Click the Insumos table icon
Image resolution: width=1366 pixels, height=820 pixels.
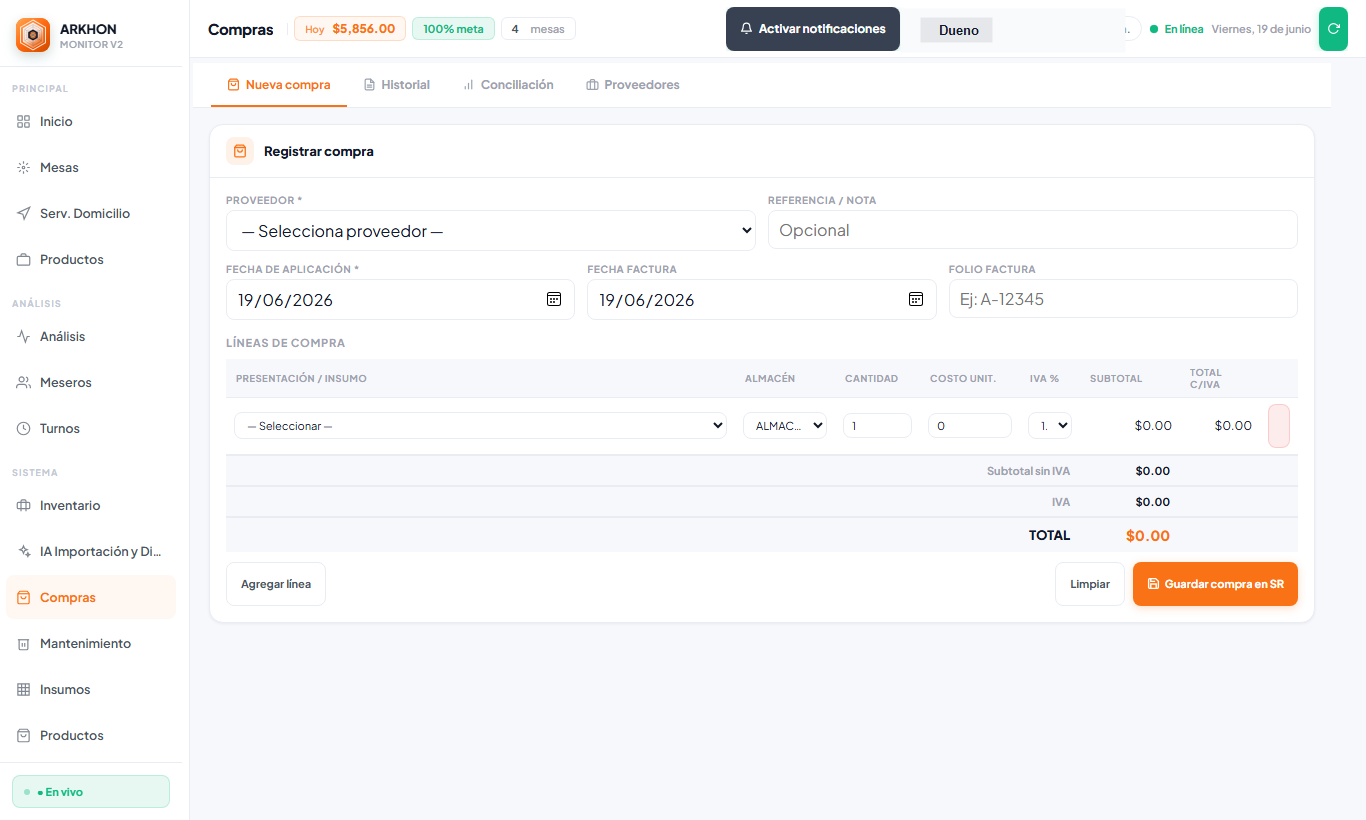pos(24,689)
